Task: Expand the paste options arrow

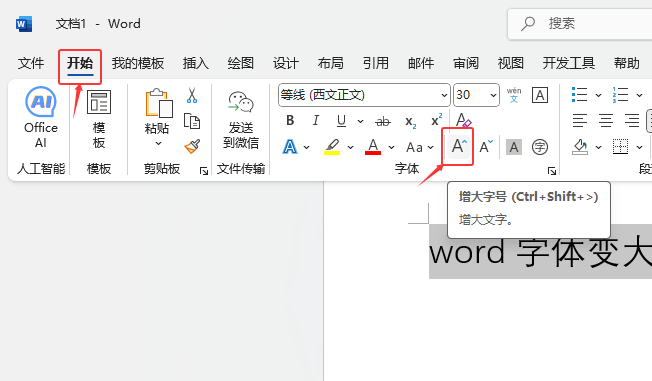Action: click(x=158, y=143)
